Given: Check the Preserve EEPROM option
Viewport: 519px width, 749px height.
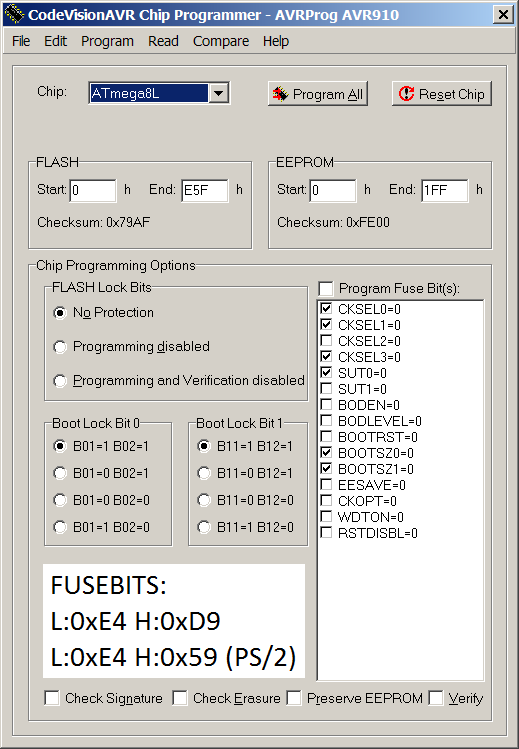Looking at the screenshot, I should click(294, 698).
